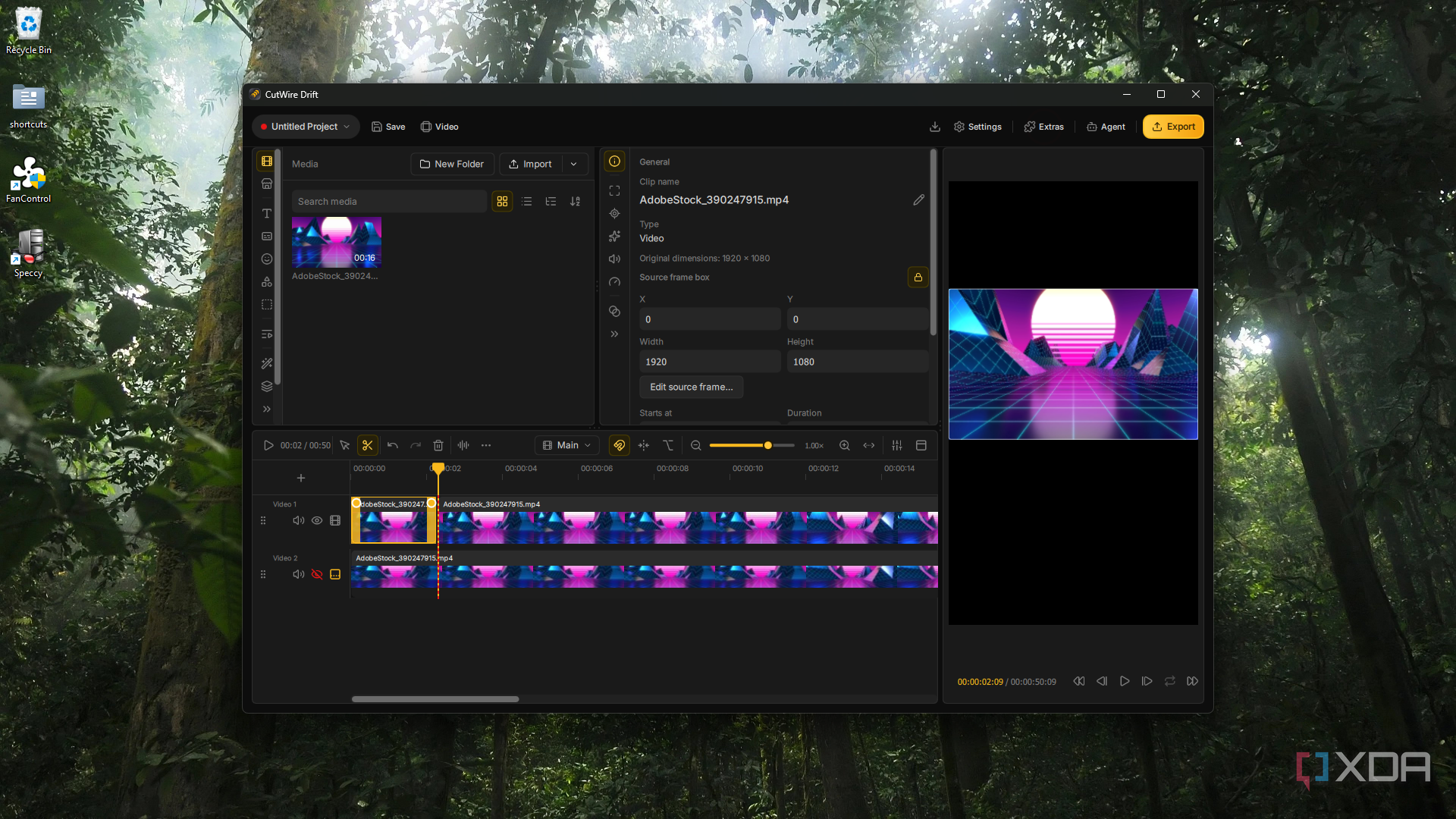Show the hidden Video 2 track
The width and height of the screenshot is (1456, 819).
pyautogui.click(x=317, y=574)
